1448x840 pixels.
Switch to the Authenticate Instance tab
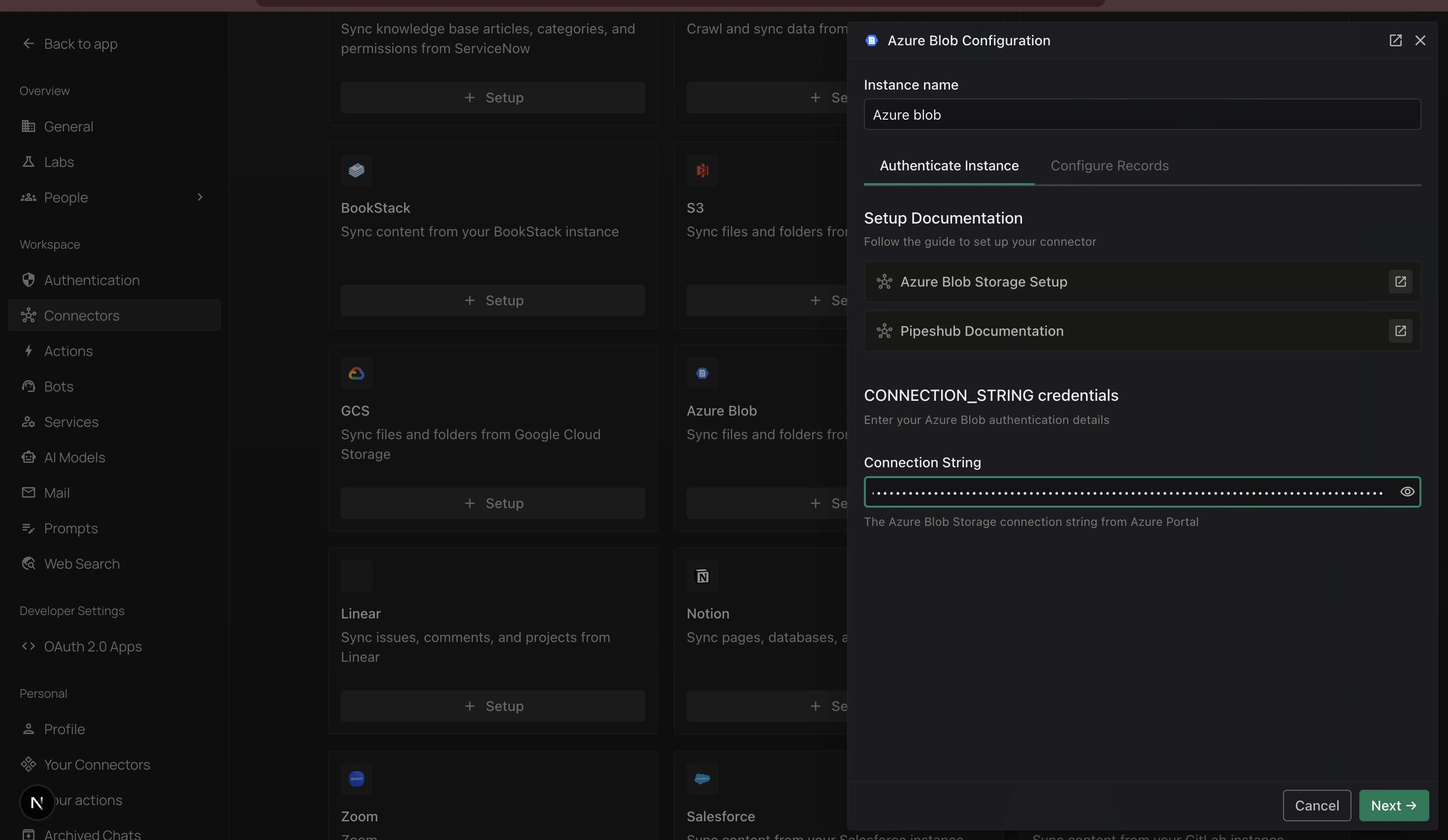[x=949, y=165]
